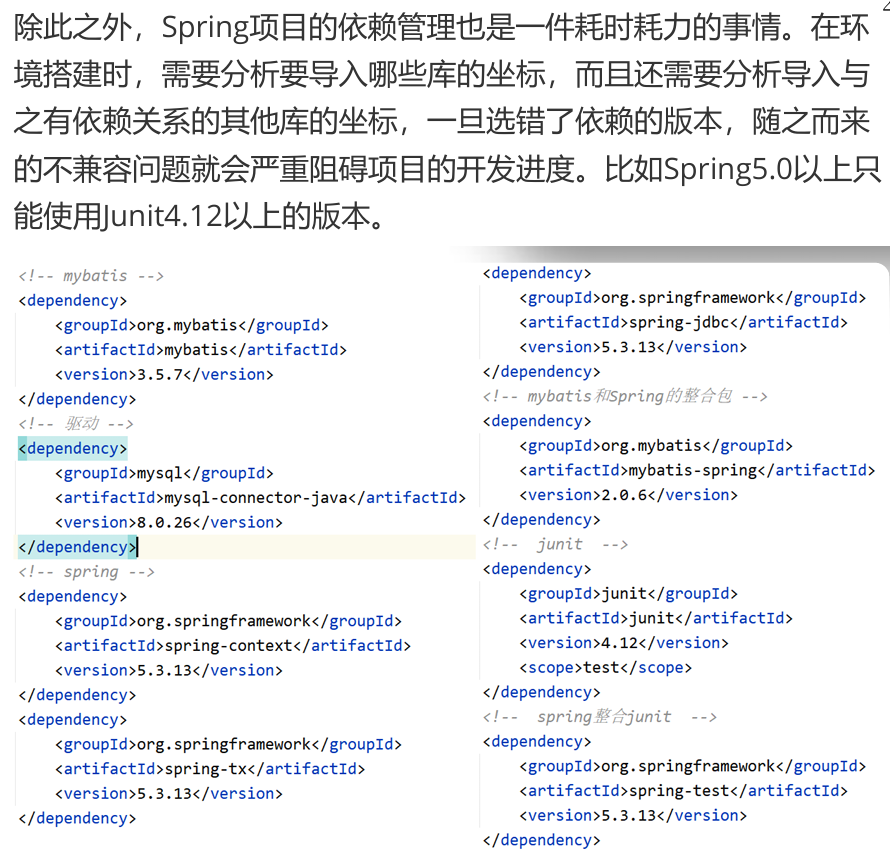Image resolution: width=890 pixels, height=863 pixels.
Task: Click the version "2.0.6" line
Action: click(x=628, y=495)
